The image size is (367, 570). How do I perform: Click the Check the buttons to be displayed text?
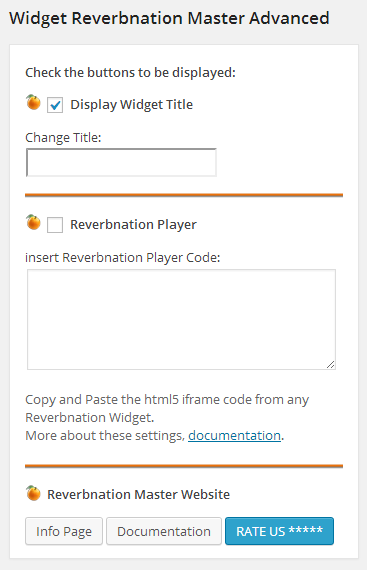(130, 73)
